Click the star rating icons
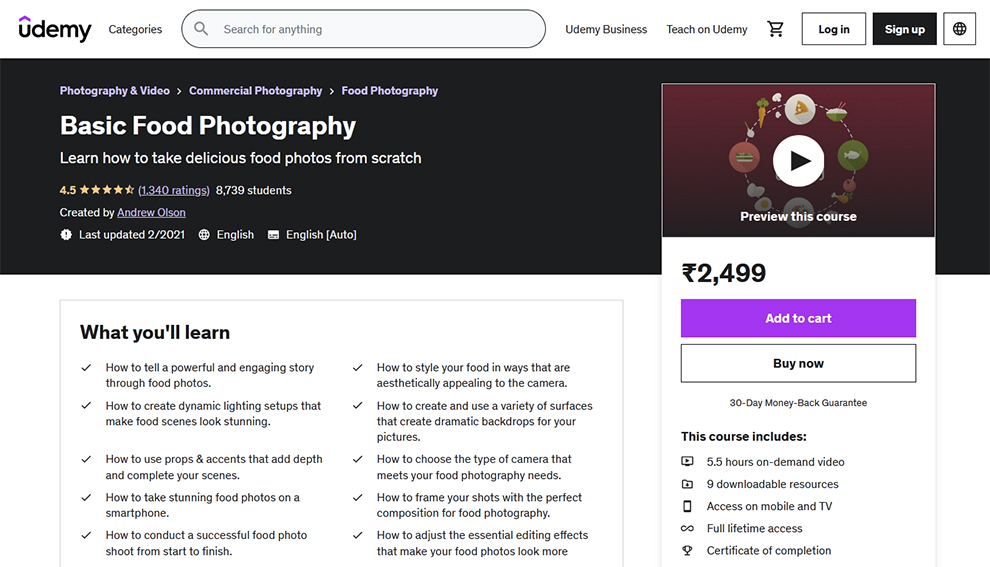This screenshot has width=990, height=567. pos(107,190)
